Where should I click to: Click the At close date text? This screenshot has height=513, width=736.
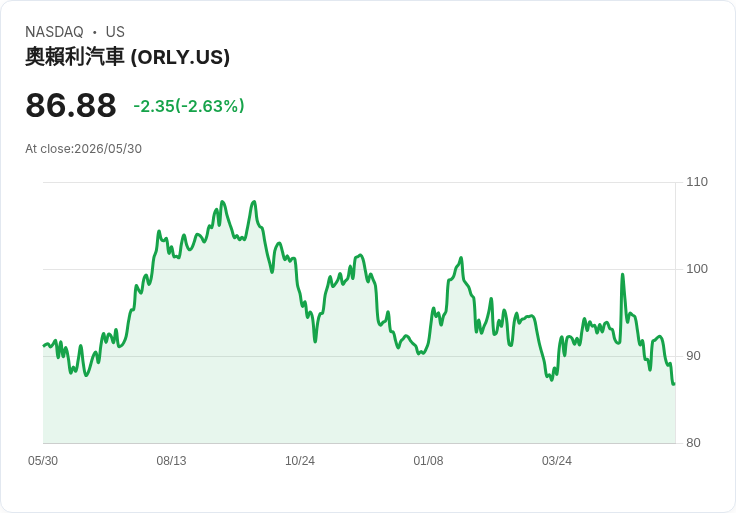click(84, 149)
